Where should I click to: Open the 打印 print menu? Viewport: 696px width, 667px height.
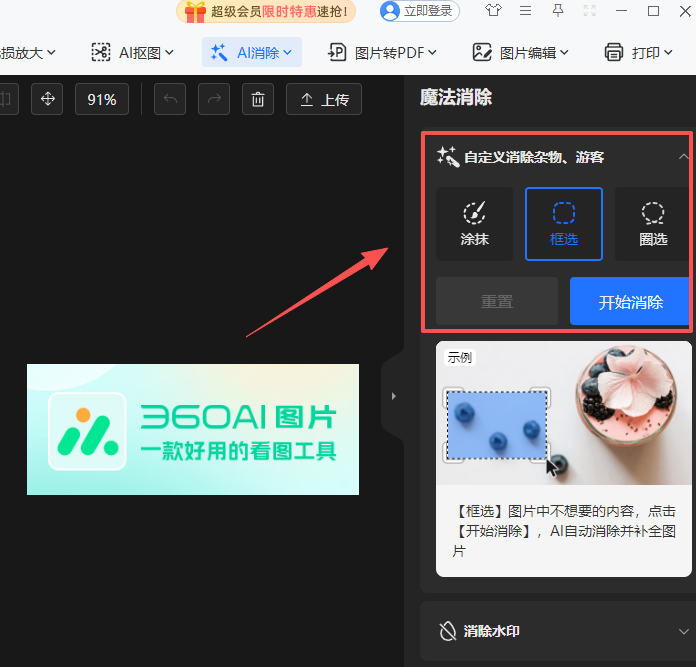pyautogui.click(x=638, y=52)
